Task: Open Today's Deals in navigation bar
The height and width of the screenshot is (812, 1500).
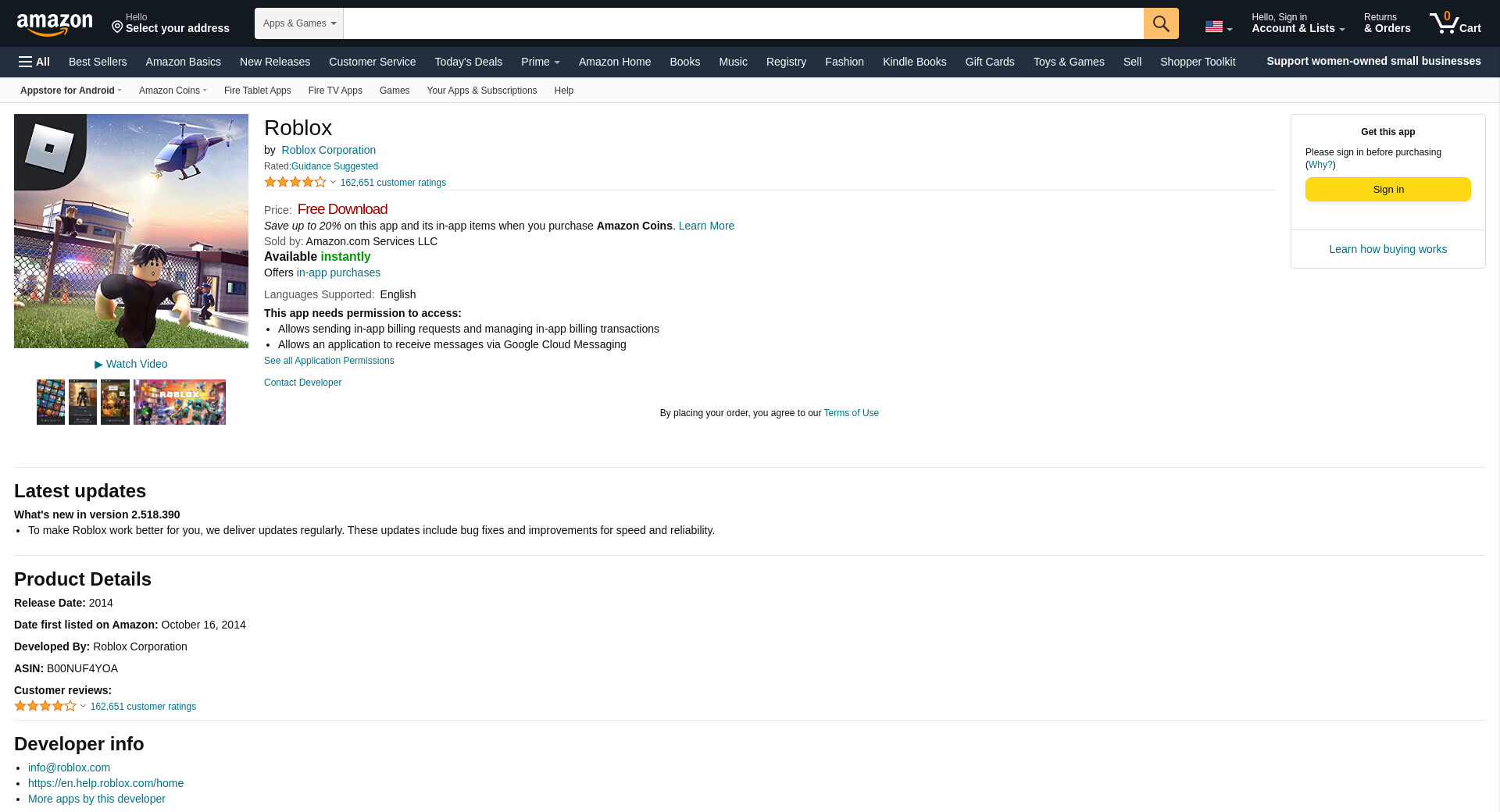Action: [x=468, y=62]
